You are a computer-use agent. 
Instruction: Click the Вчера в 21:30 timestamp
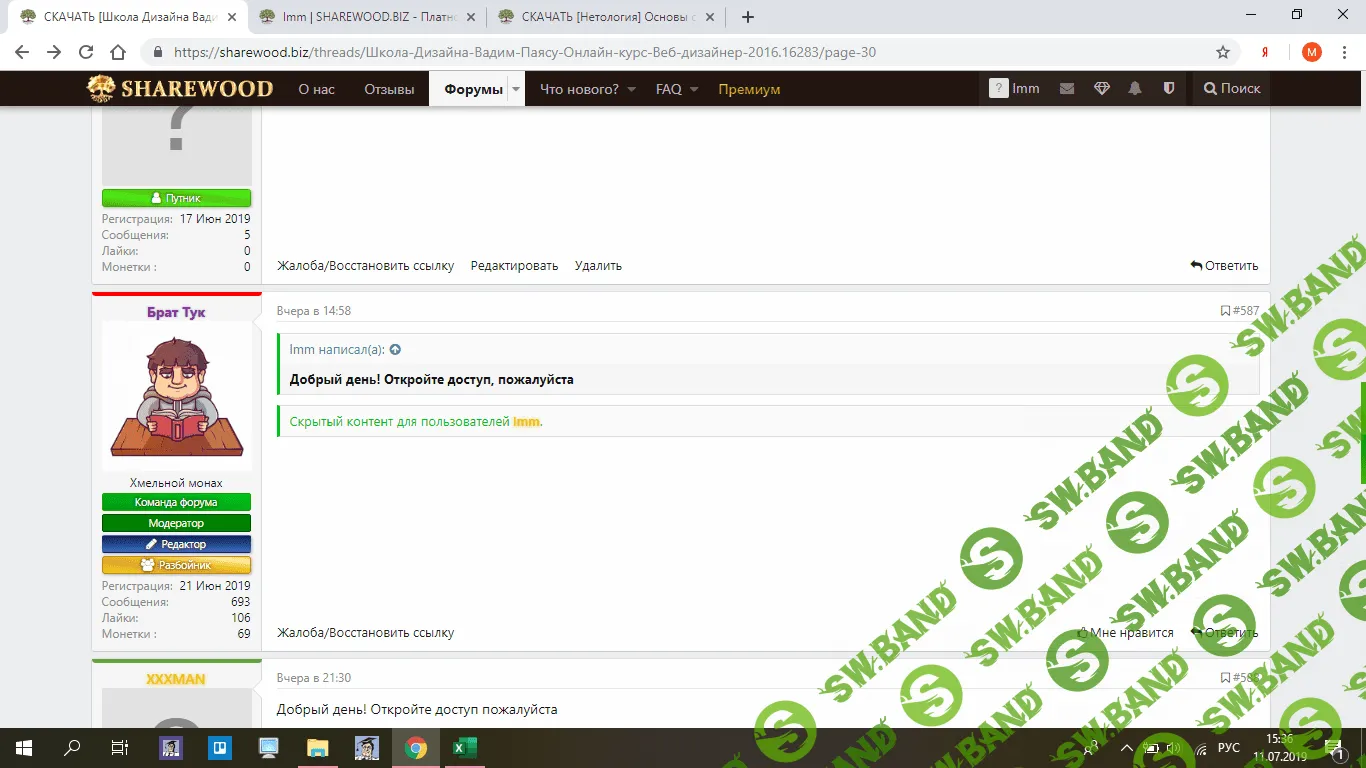tap(314, 678)
